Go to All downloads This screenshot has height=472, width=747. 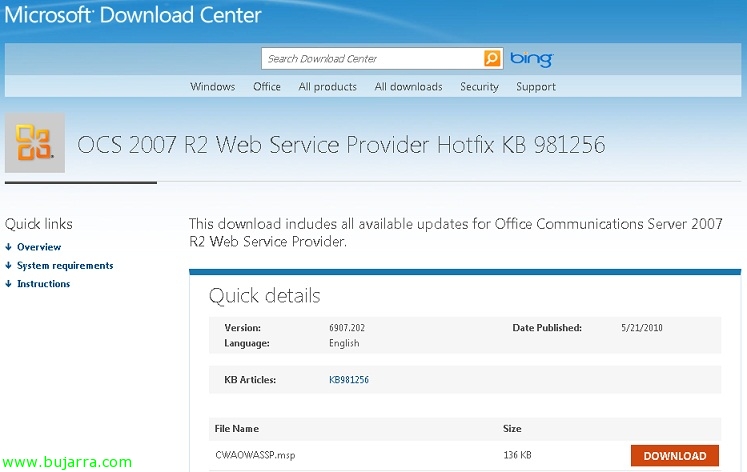pos(408,87)
